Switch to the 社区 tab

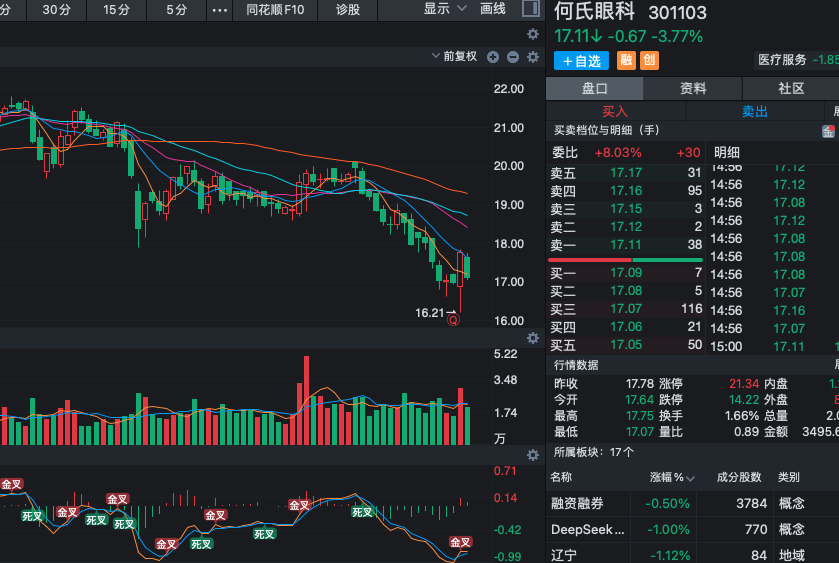pos(791,88)
